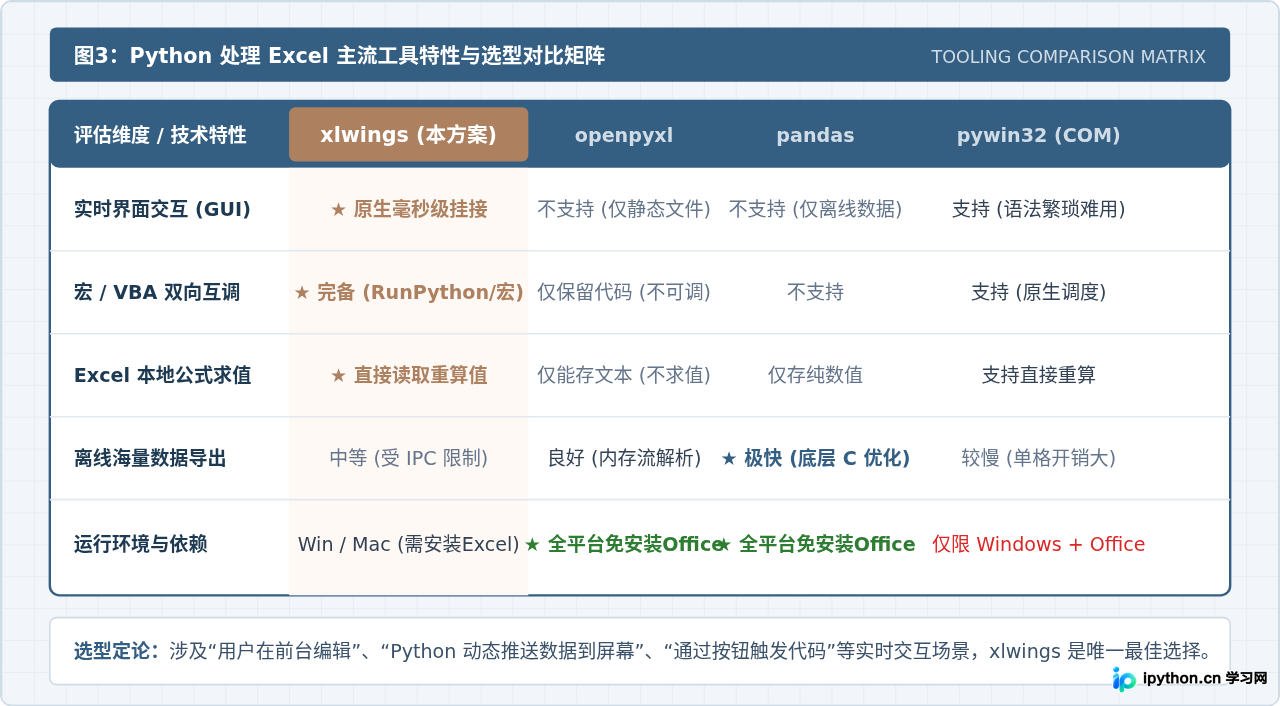Select the pandas column header
Image resolution: width=1280 pixels, height=706 pixels.
815,135
